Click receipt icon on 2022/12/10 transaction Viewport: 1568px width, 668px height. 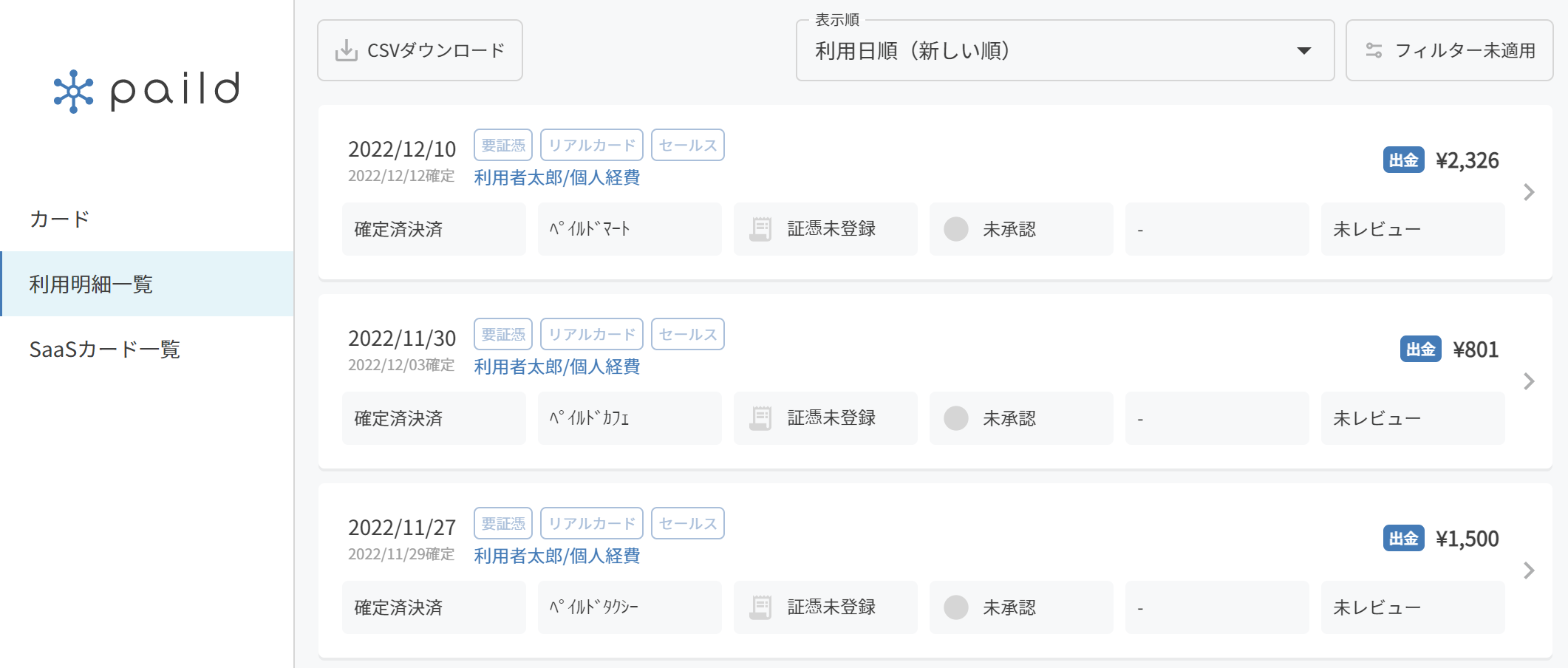(760, 229)
